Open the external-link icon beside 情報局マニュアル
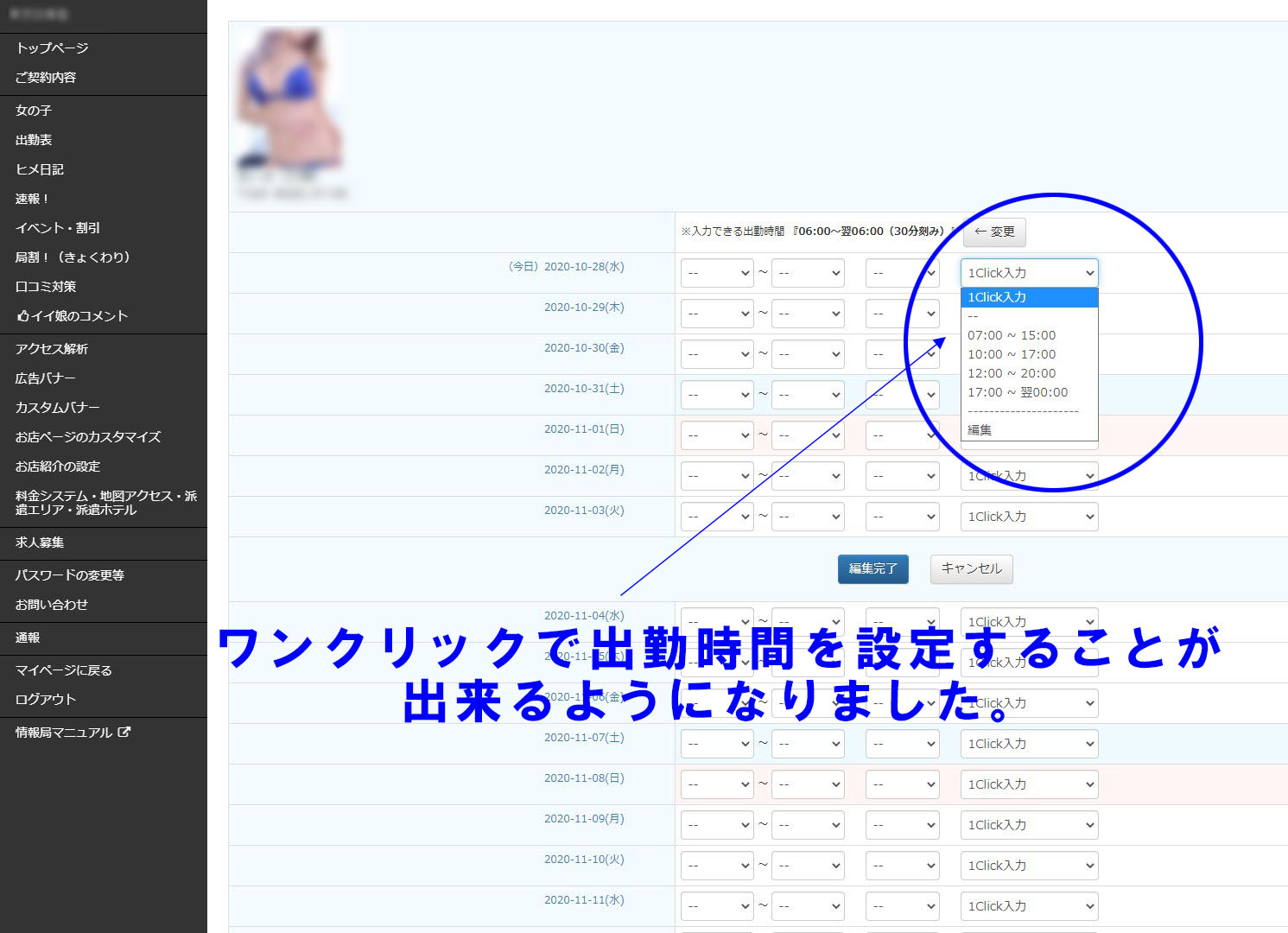Image resolution: width=1288 pixels, height=933 pixels. point(124,732)
